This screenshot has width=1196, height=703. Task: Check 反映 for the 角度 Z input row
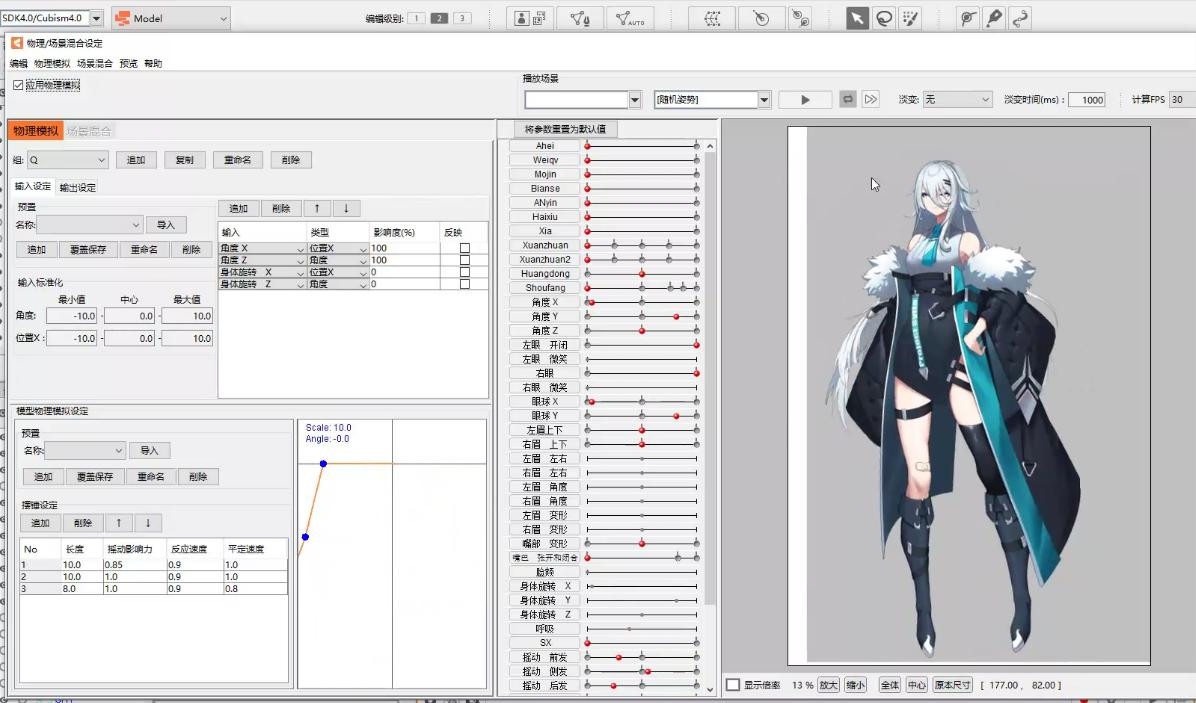click(x=465, y=260)
